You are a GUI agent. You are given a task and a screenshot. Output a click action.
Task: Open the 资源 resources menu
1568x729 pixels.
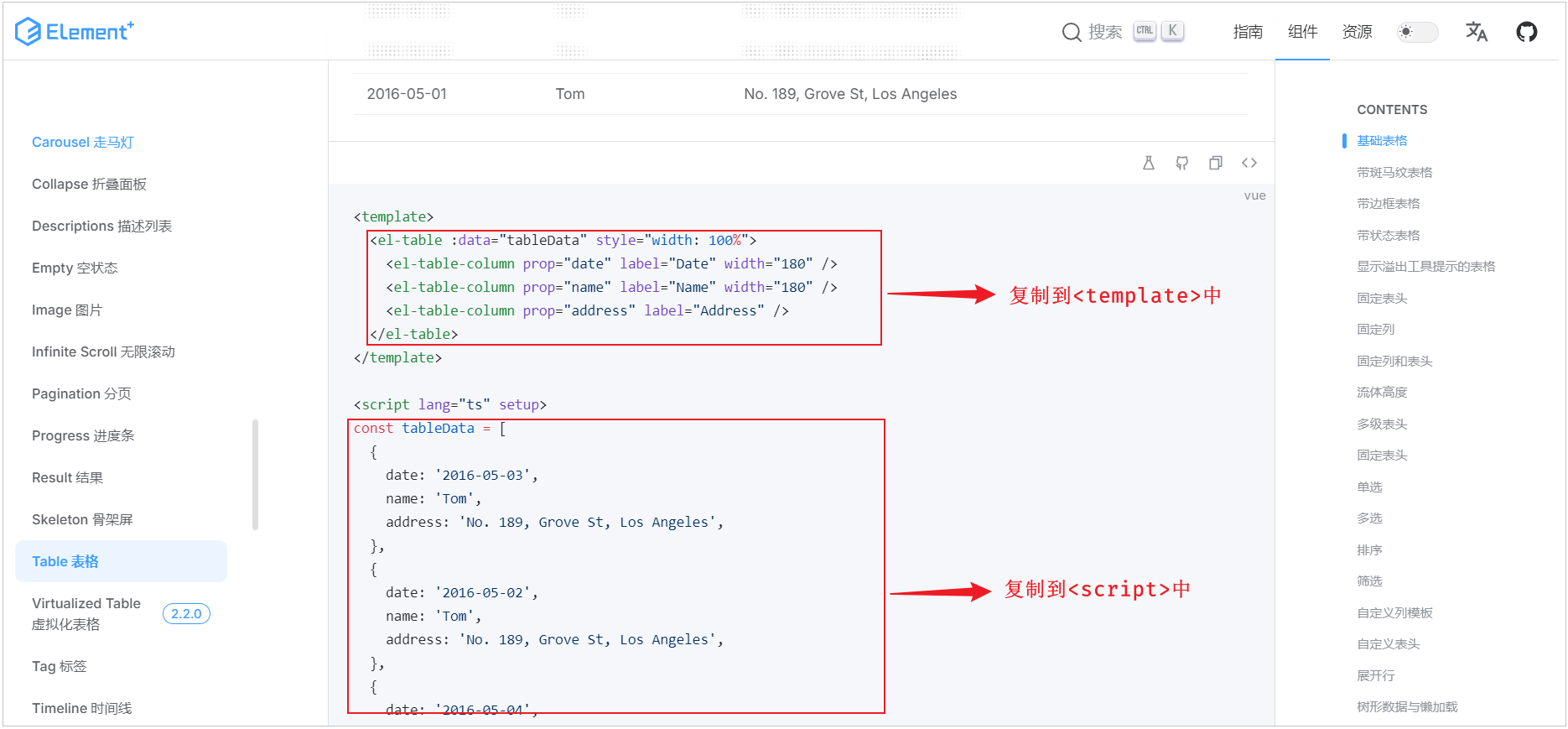pos(1356,32)
